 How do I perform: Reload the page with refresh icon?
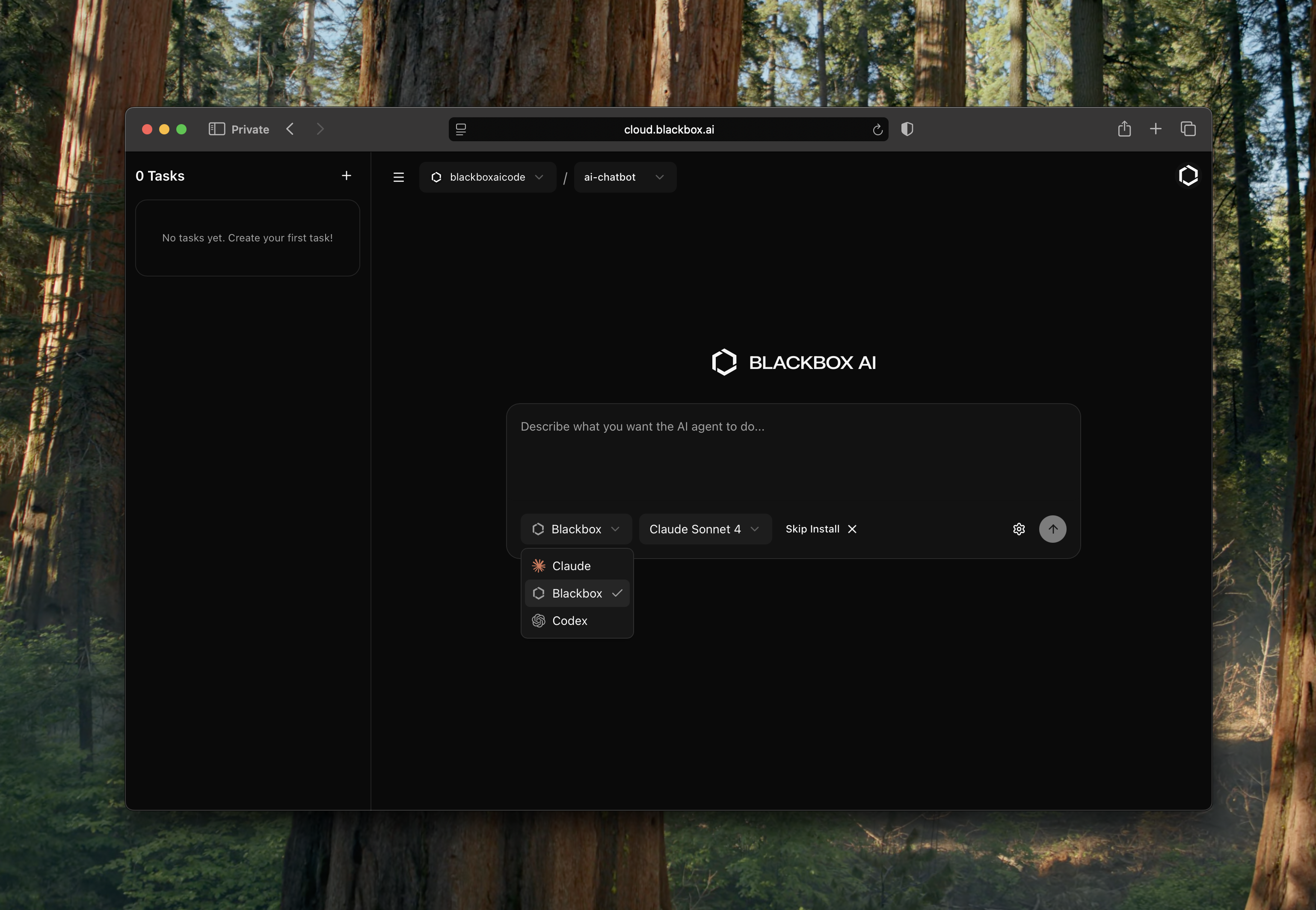(x=877, y=130)
